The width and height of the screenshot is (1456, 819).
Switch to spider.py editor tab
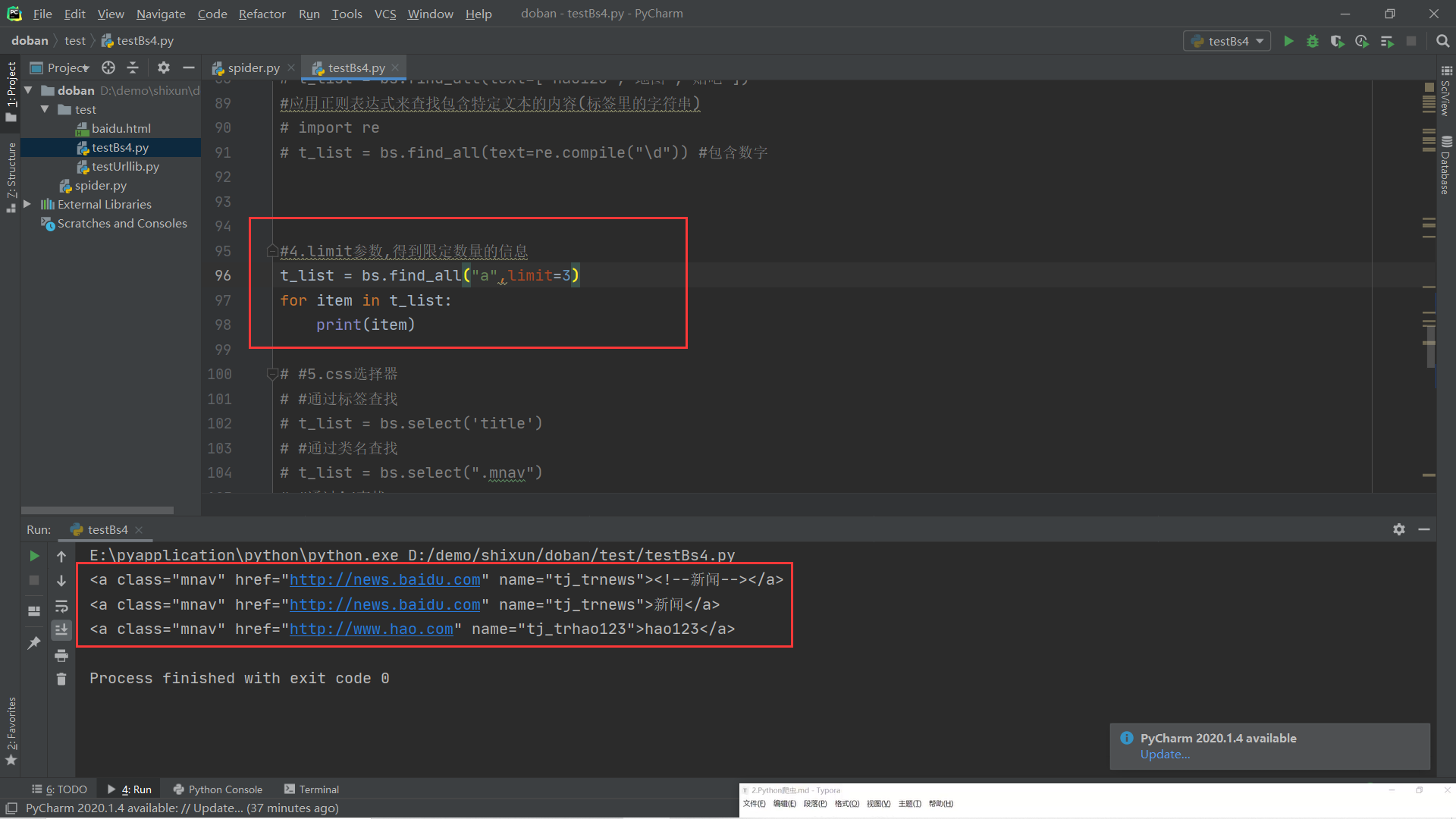coord(253,67)
